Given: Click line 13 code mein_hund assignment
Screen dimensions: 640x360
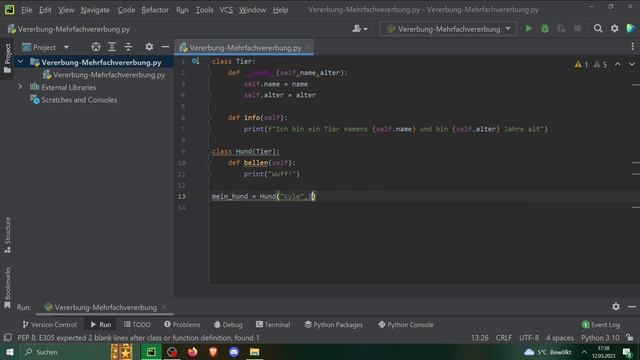Looking at the screenshot, I should pyautogui.click(x=263, y=196).
